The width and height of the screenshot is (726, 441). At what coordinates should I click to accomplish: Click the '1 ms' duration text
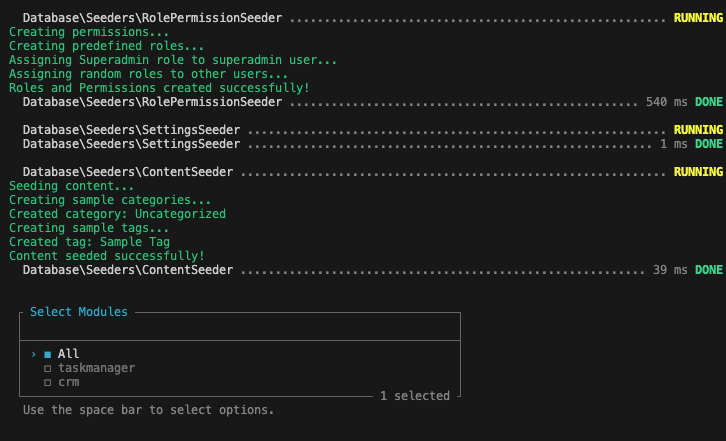tap(673, 144)
